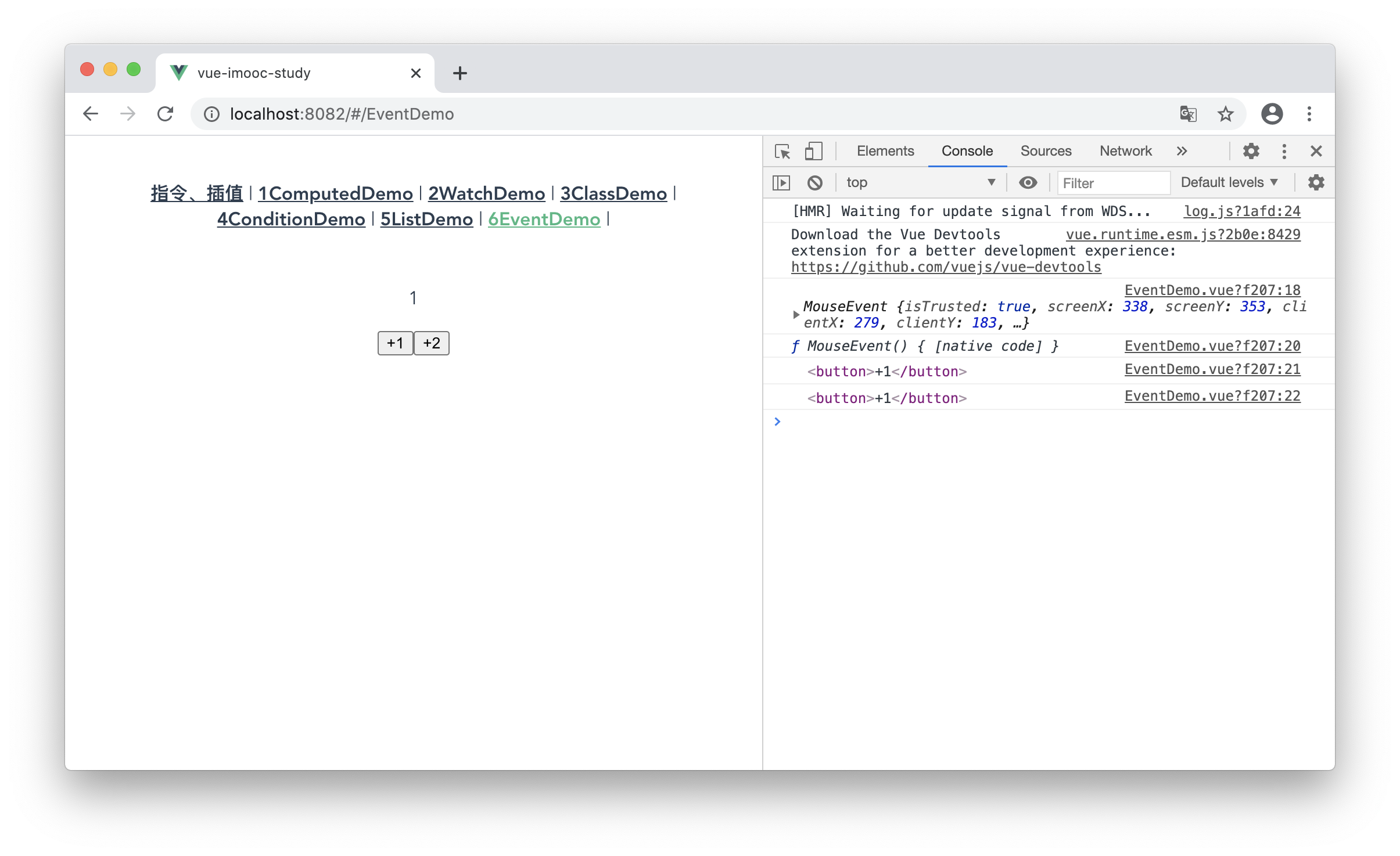Clear the console output
Image resolution: width=1400 pixels, height=856 pixels.
coord(814,183)
